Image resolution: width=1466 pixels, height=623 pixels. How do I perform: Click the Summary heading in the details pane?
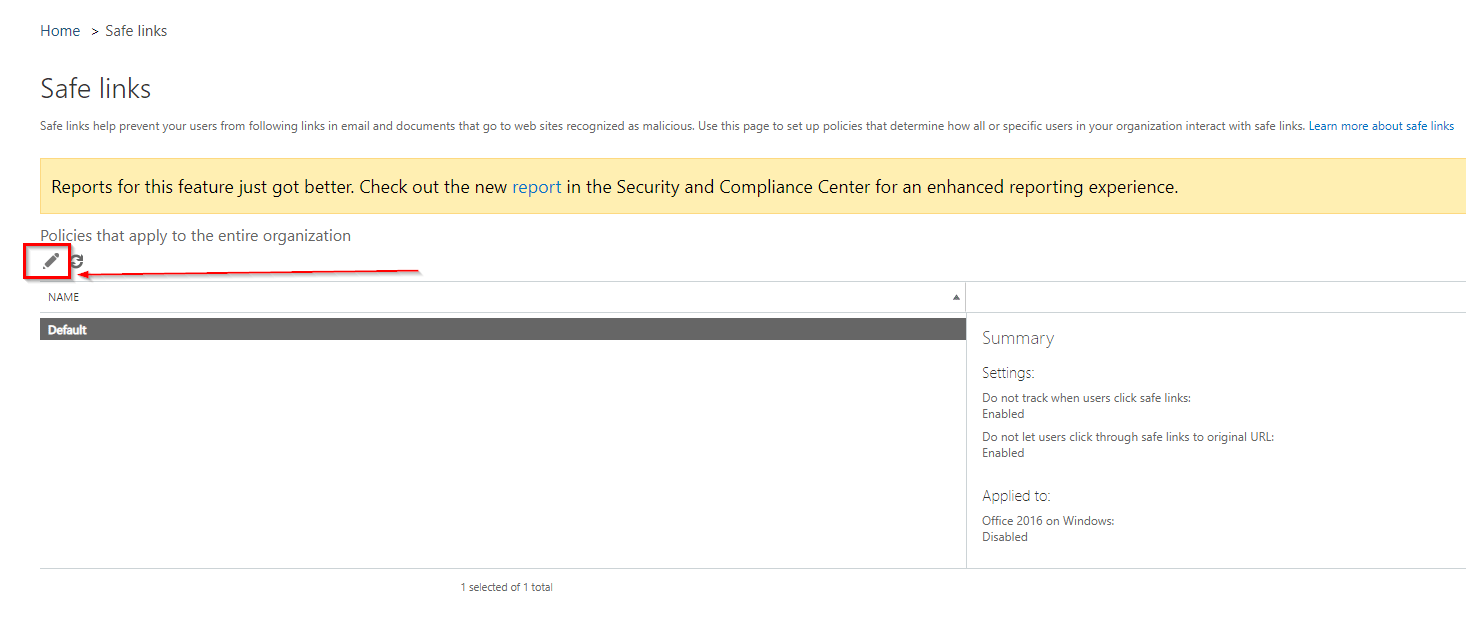click(x=1017, y=338)
